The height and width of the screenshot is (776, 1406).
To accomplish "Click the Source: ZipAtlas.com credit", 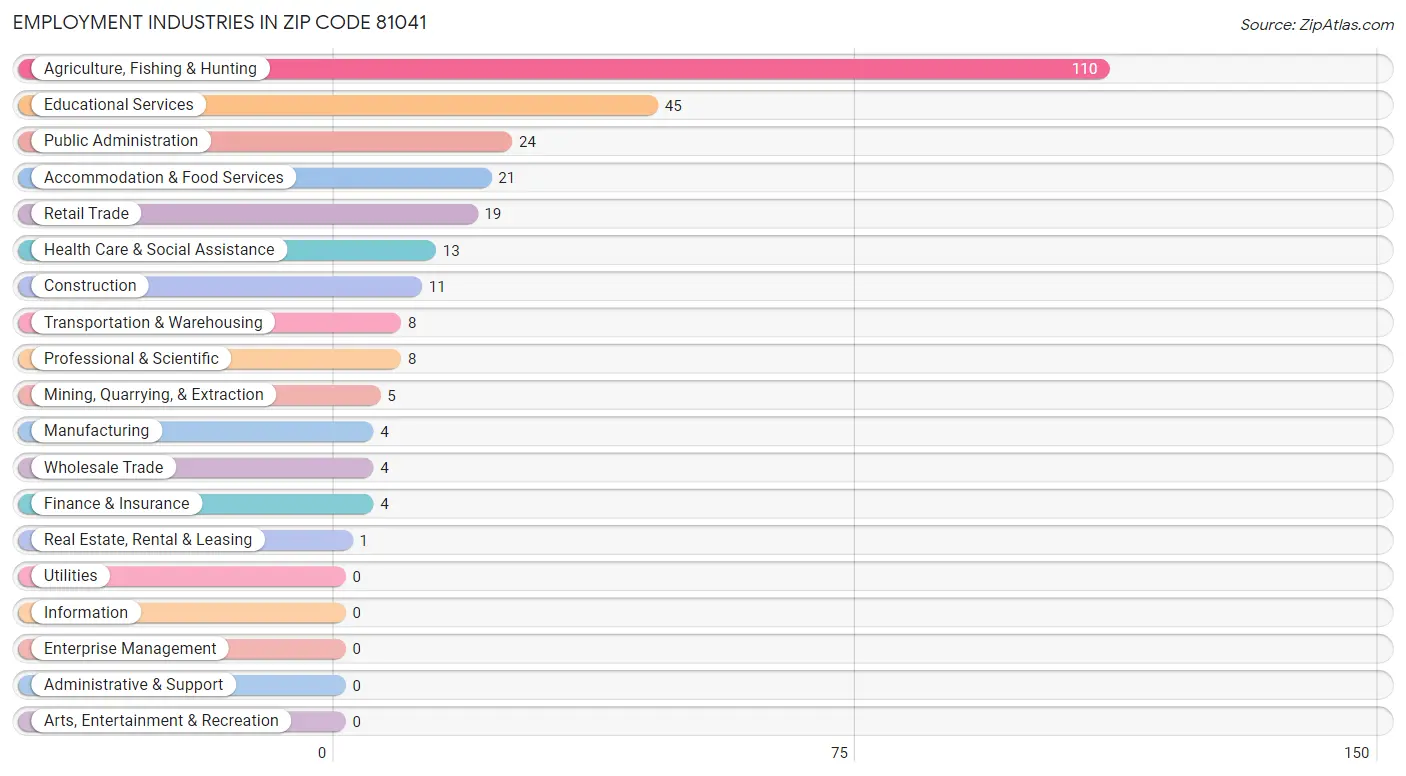I will click(x=1317, y=25).
